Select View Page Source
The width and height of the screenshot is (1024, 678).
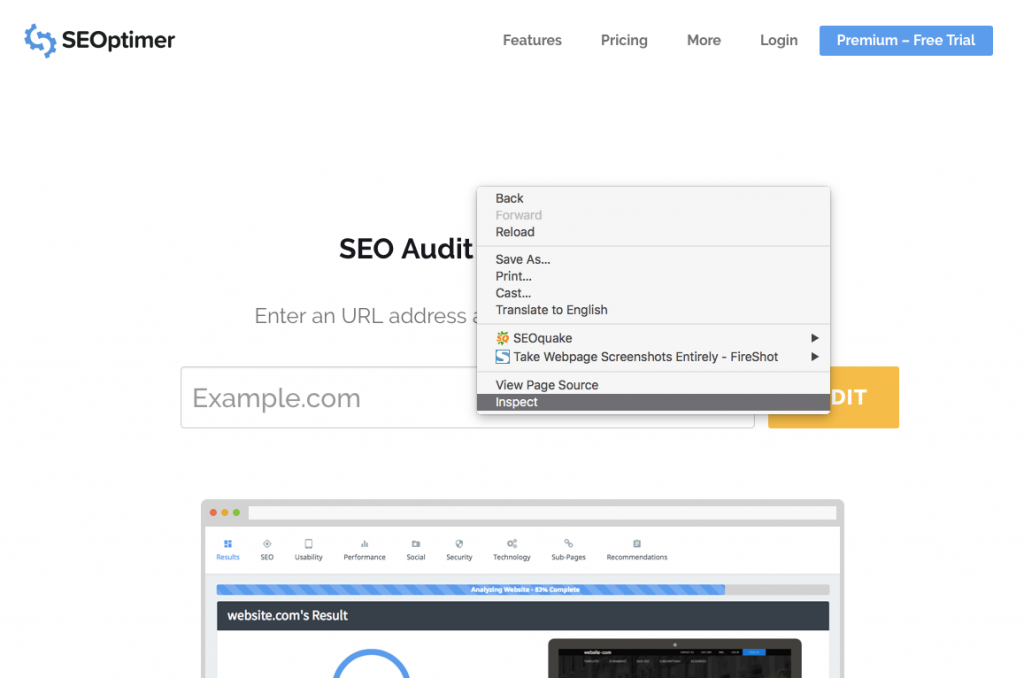[546, 385]
